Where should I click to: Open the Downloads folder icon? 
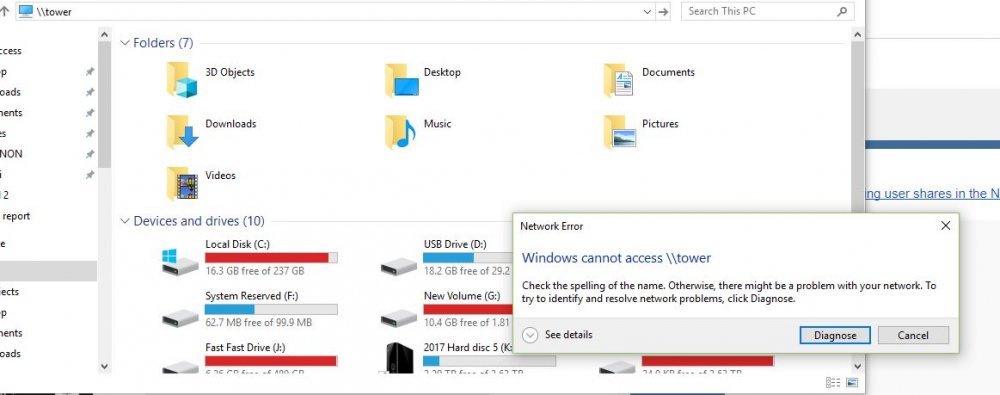click(182, 131)
